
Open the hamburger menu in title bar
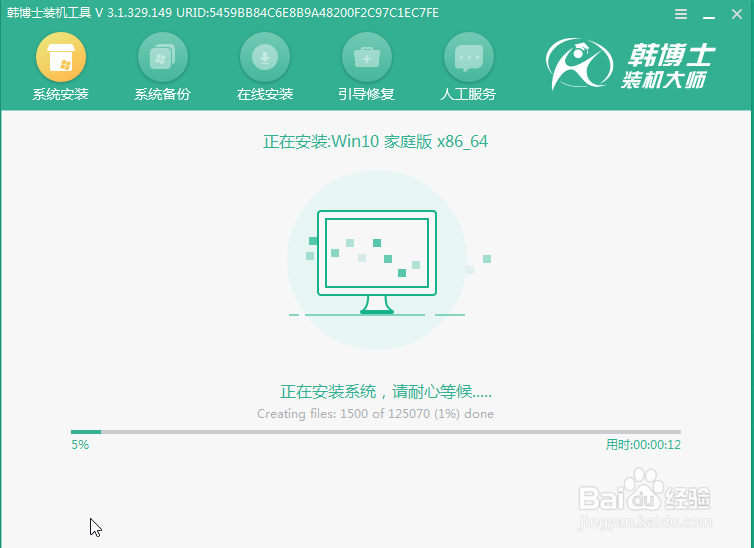pos(681,14)
